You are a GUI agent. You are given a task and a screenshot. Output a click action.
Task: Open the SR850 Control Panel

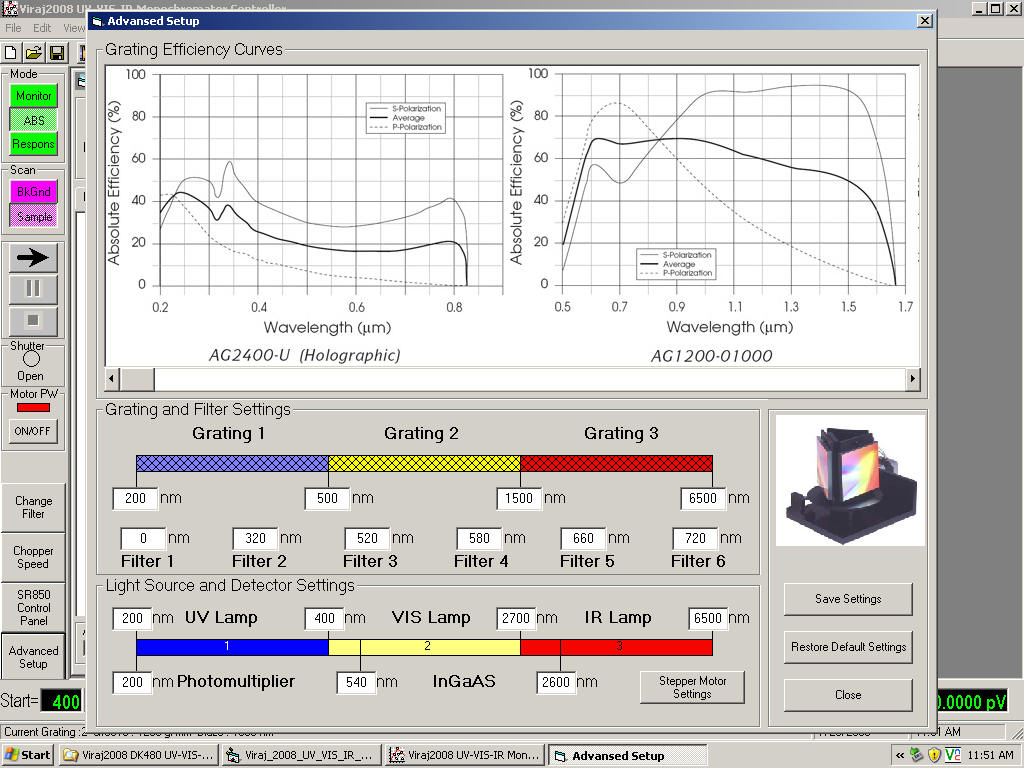33,607
